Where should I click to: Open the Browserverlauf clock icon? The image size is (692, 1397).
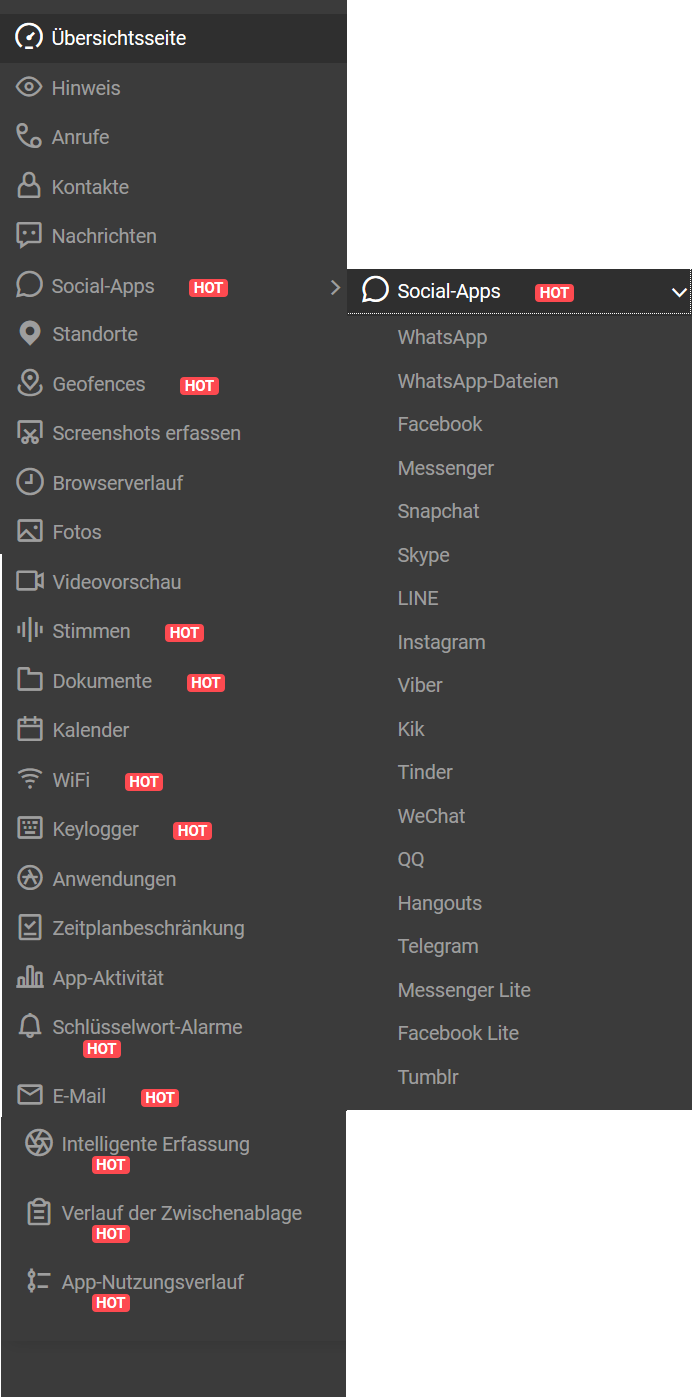pos(29,482)
